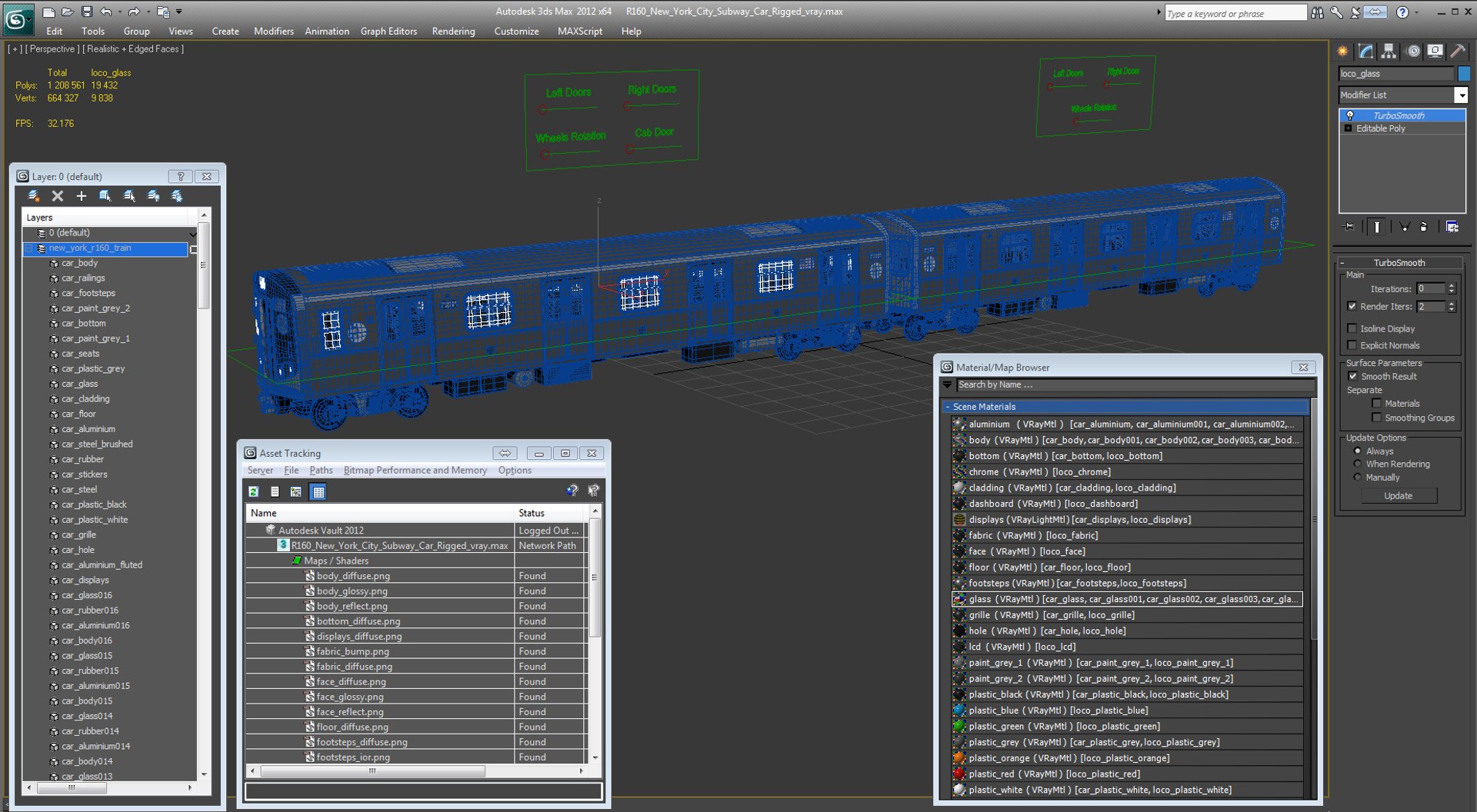Toggle Show End Result icon in modifier stack
Viewport: 1477px width, 812px height.
1377,227
